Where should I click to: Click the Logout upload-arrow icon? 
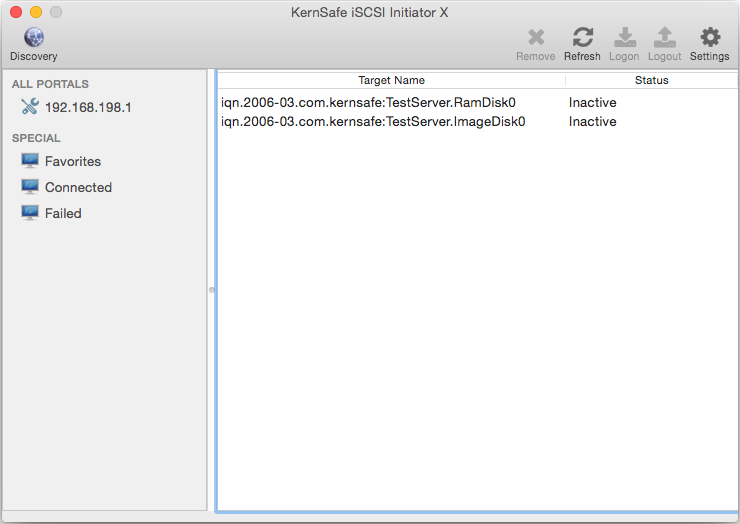(x=665, y=37)
